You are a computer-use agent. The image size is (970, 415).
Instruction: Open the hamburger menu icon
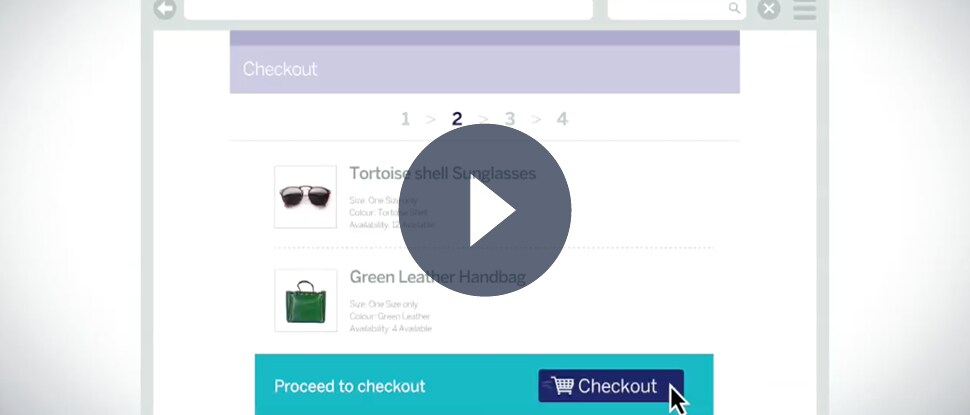[x=805, y=9]
